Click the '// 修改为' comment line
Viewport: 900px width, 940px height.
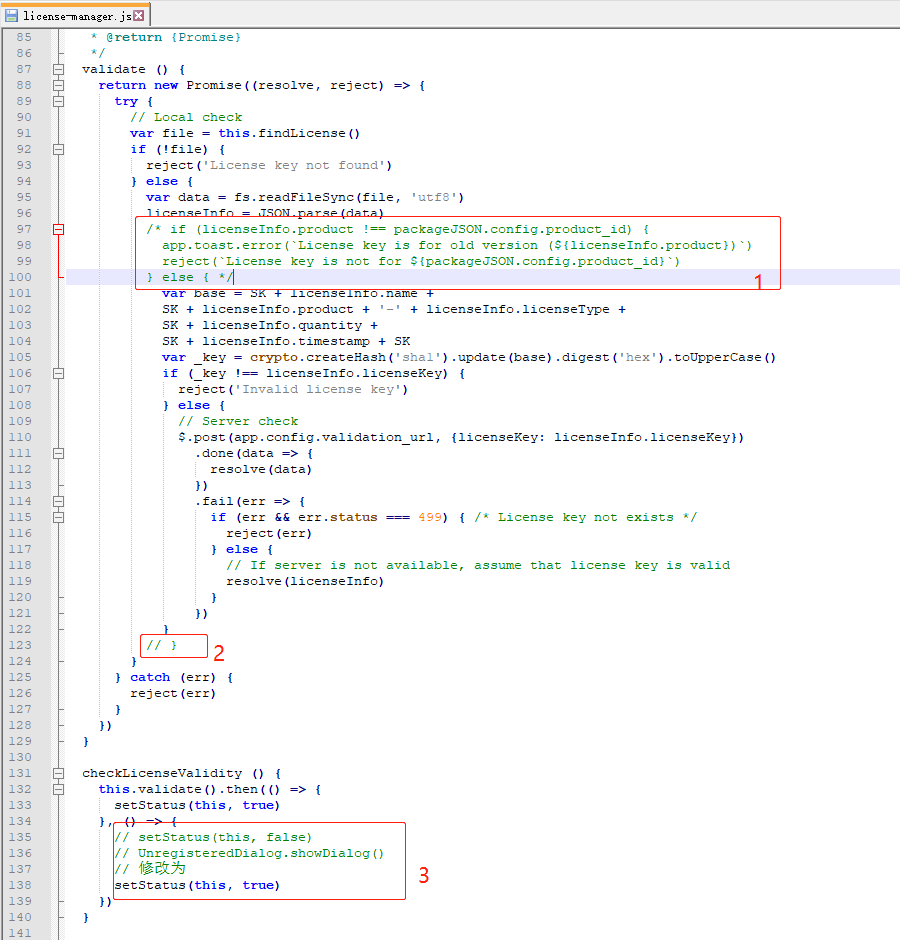150,869
